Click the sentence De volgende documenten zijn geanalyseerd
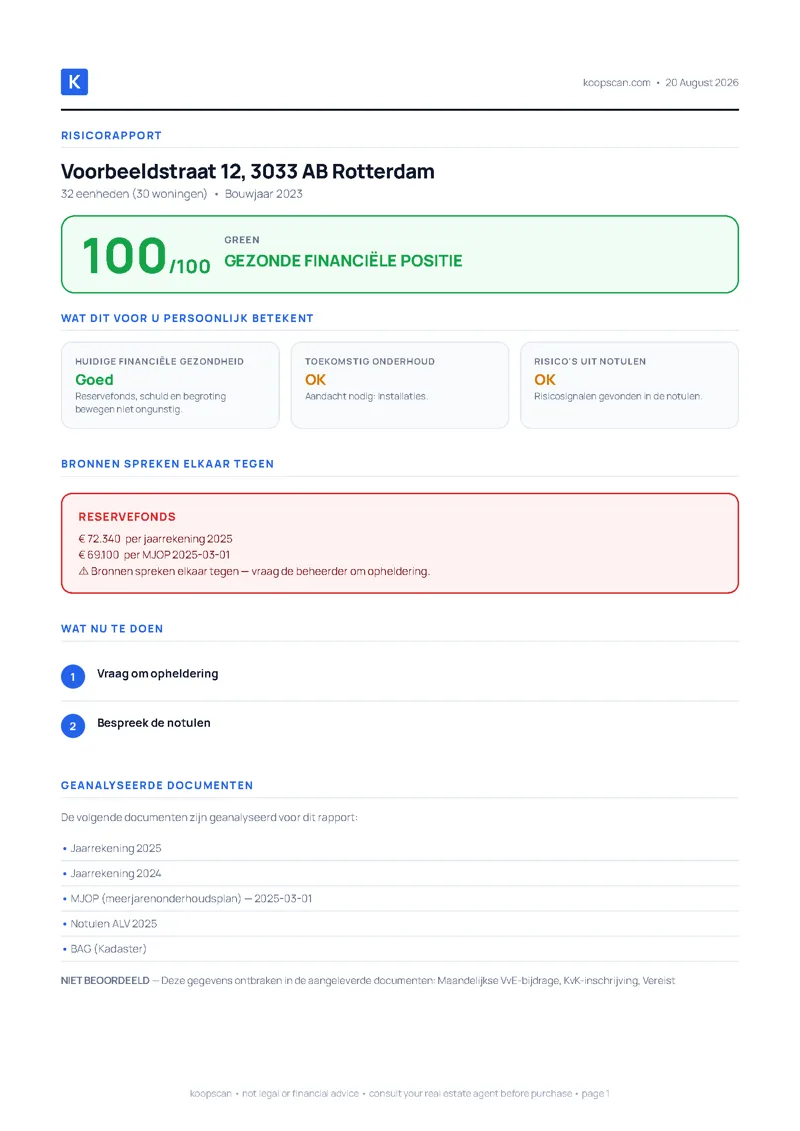The width and height of the screenshot is (800, 1131). point(209,818)
